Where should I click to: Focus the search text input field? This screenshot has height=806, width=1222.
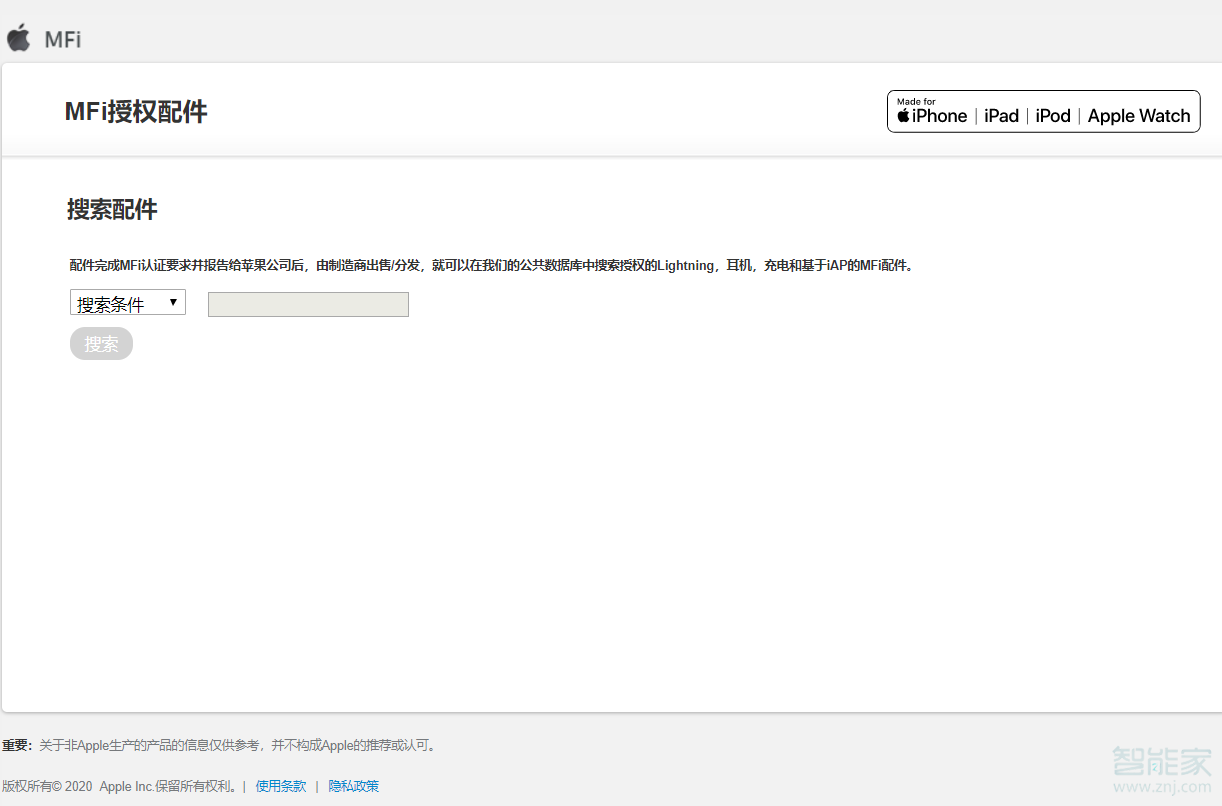[x=308, y=304]
